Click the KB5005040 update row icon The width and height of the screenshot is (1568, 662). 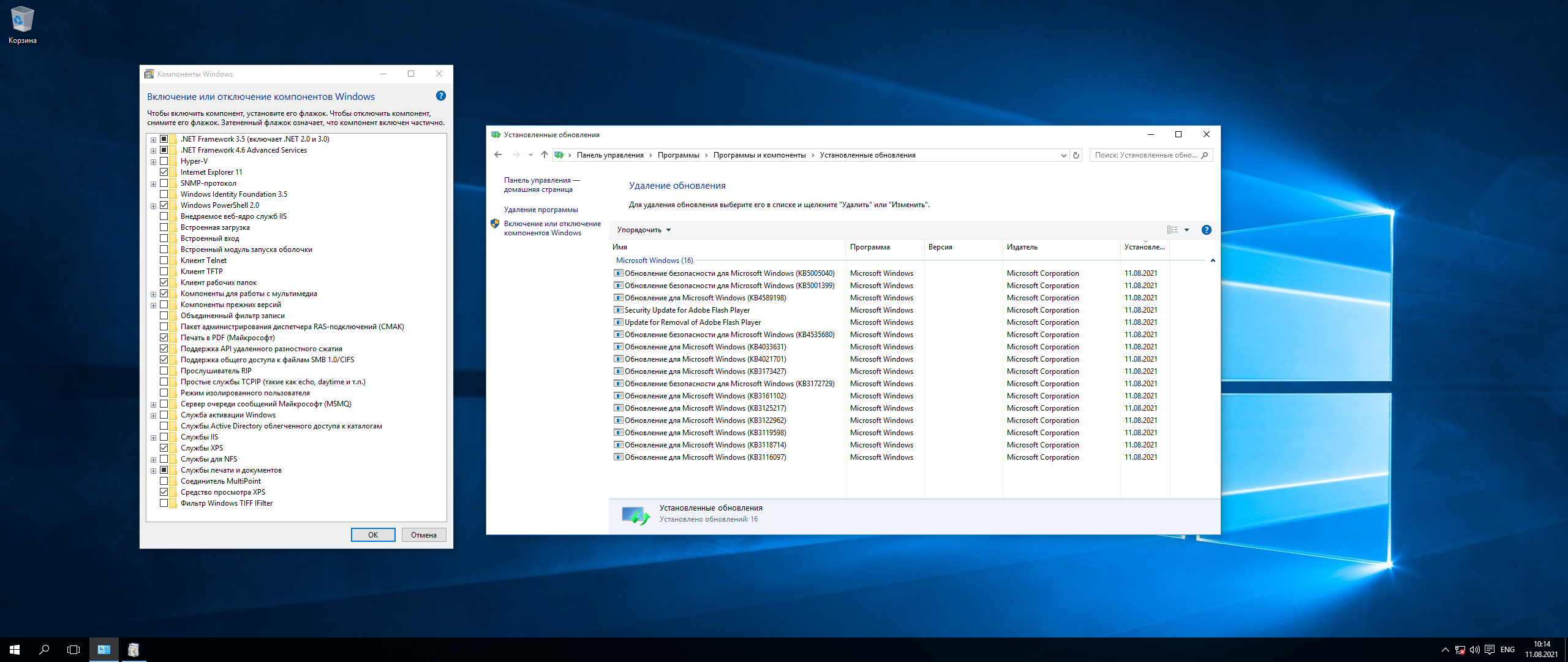[619, 273]
